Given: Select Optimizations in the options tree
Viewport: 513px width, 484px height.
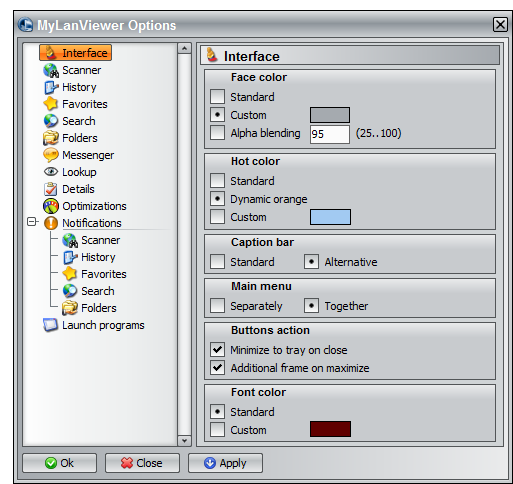Looking at the screenshot, I should click(x=94, y=206).
